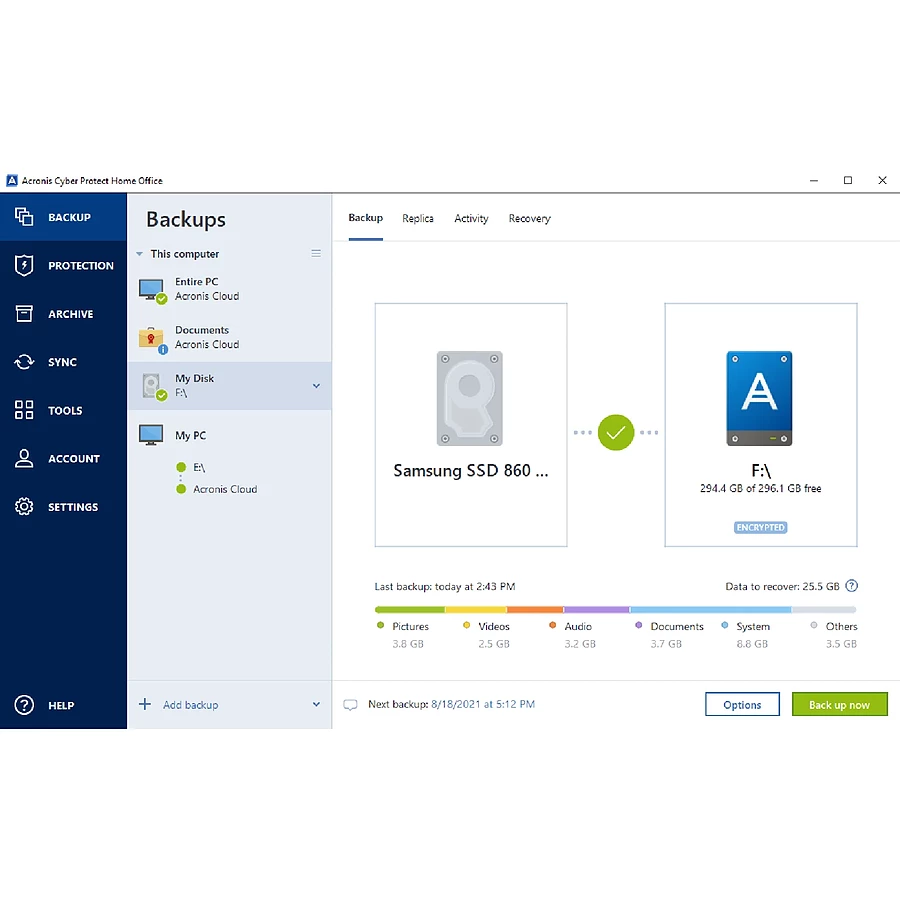Switch to the Backup tab
This screenshot has height=900, width=900.
click(x=366, y=218)
